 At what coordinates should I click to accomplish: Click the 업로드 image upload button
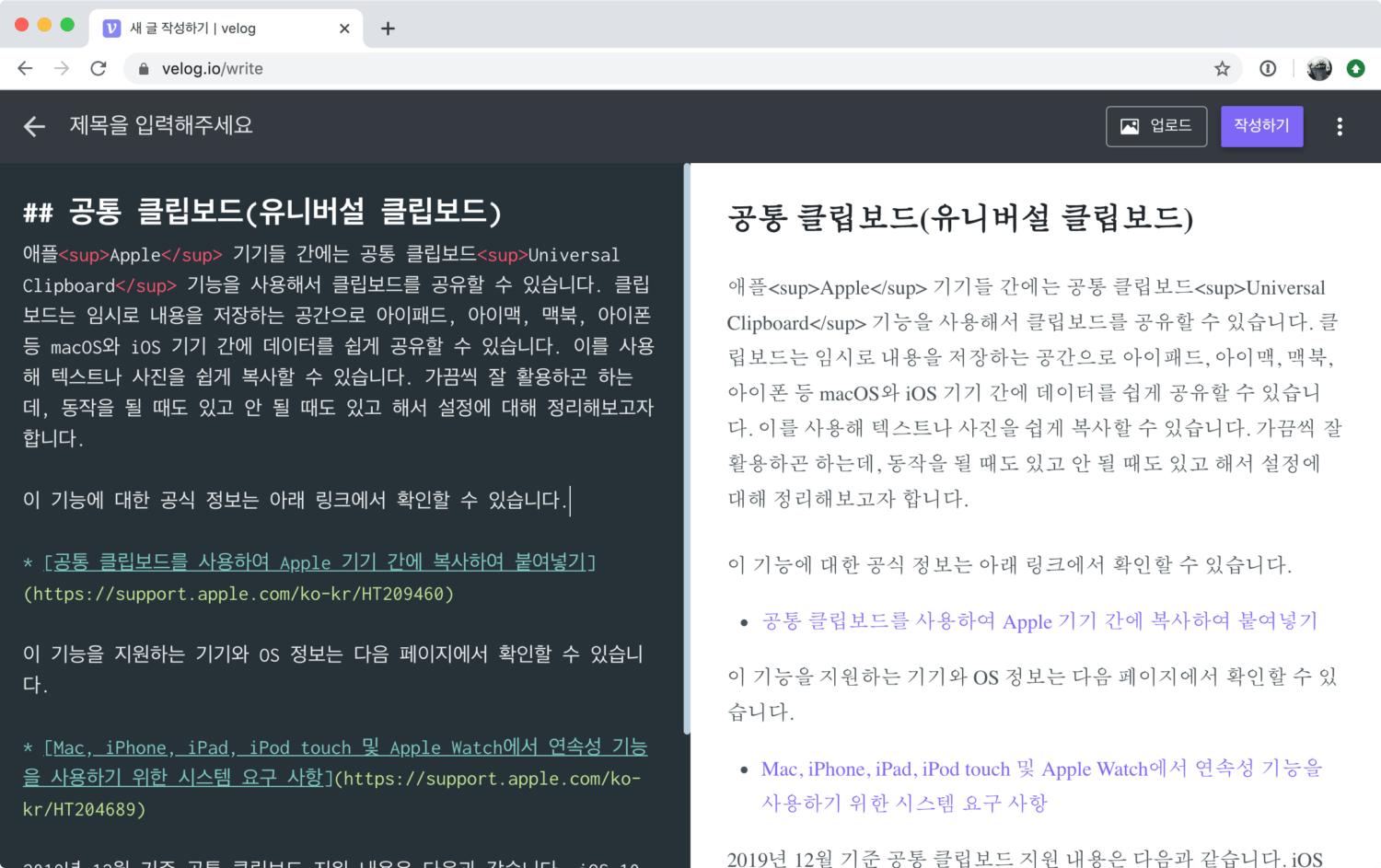(x=1155, y=126)
